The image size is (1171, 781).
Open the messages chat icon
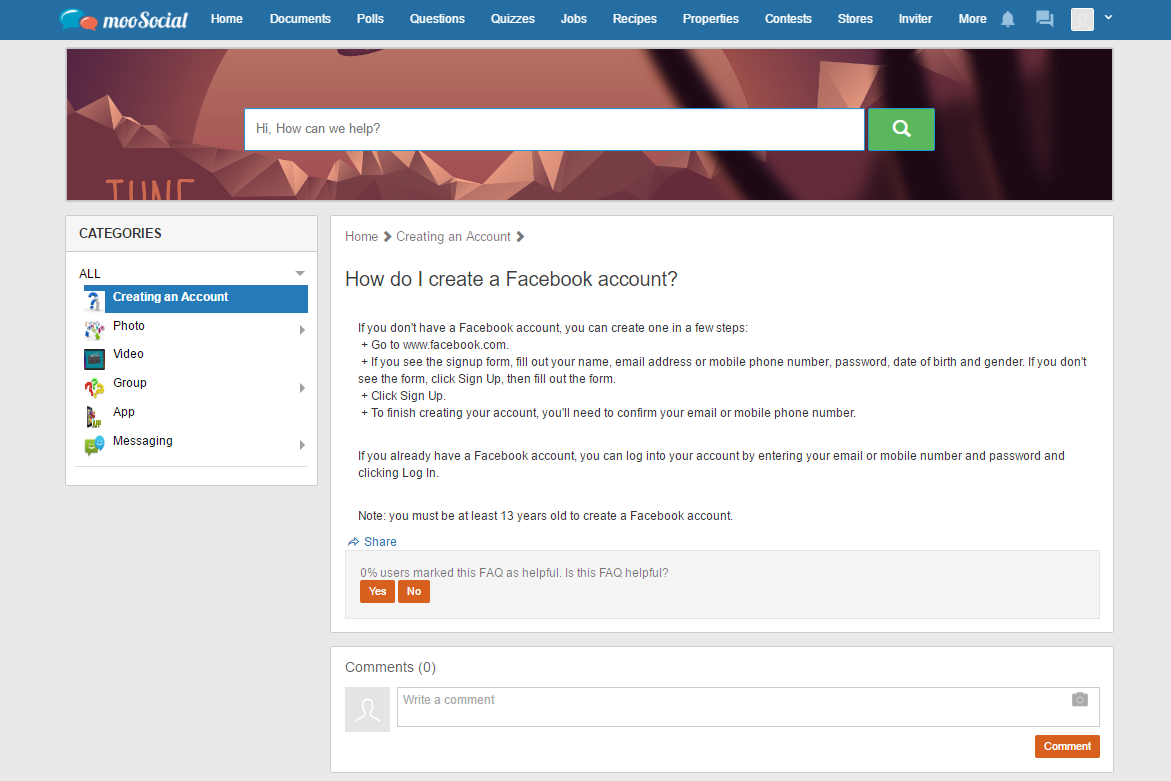pyautogui.click(x=1045, y=19)
